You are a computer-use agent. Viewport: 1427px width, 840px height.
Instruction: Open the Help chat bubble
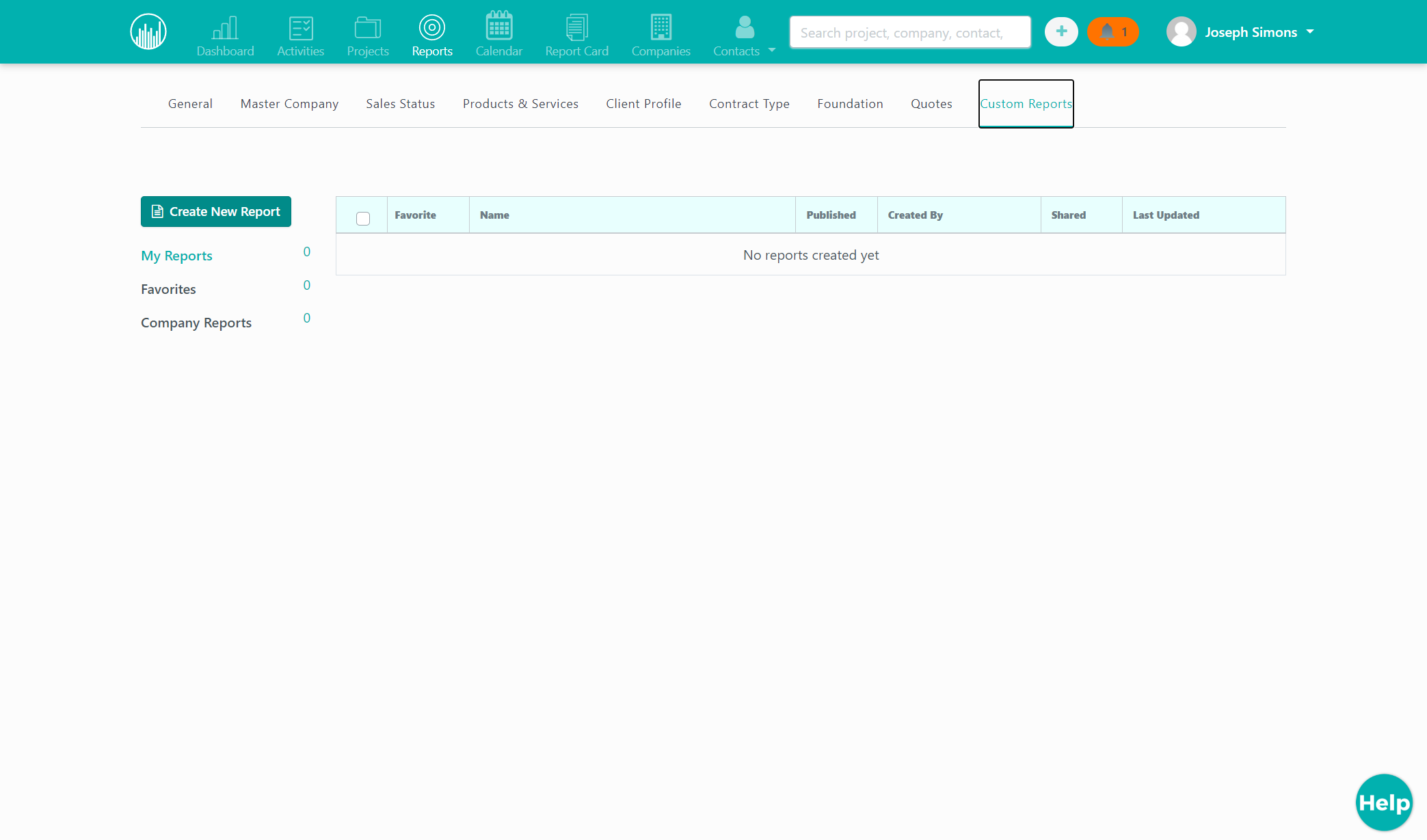[x=1384, y=802]
